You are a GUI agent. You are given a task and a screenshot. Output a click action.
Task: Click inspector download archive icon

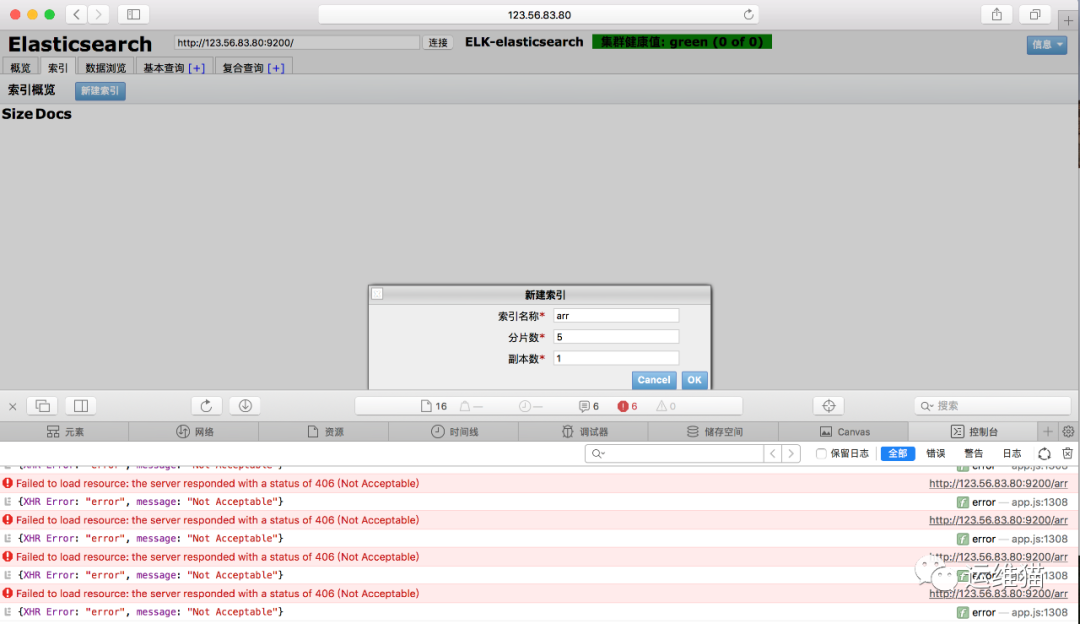245,406
